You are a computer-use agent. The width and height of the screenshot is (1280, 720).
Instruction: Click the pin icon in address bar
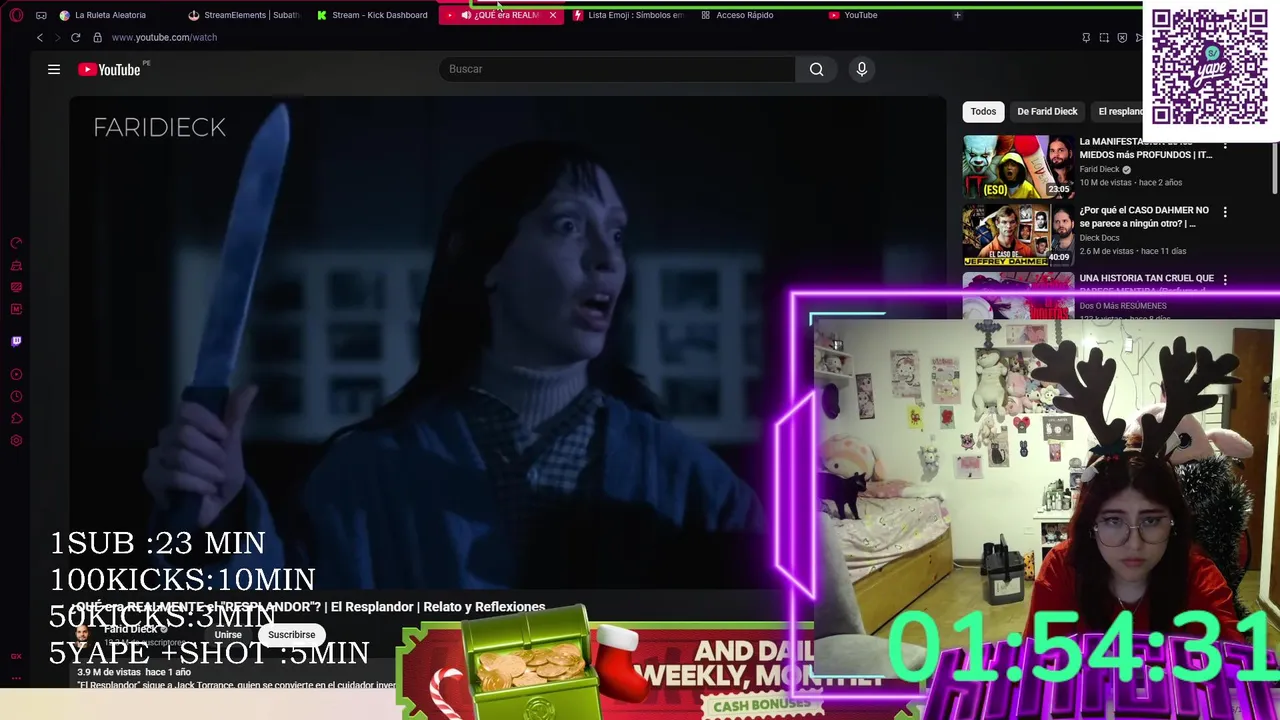click(x=1086, y=38)
